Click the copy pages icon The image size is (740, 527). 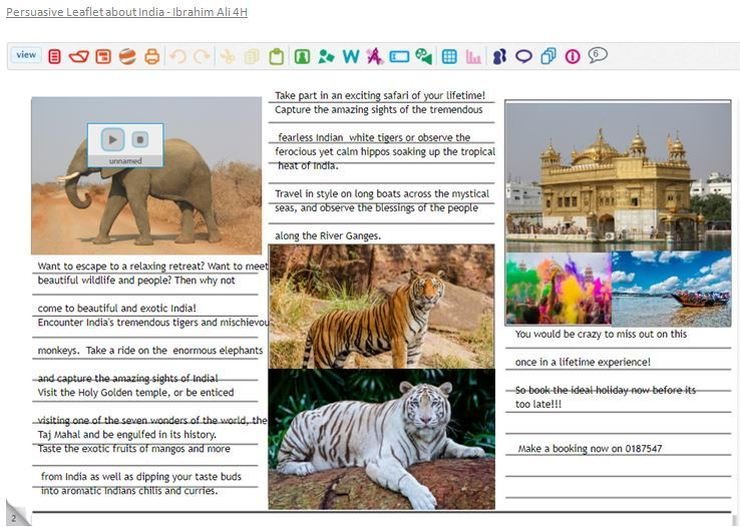click(252, 57)
